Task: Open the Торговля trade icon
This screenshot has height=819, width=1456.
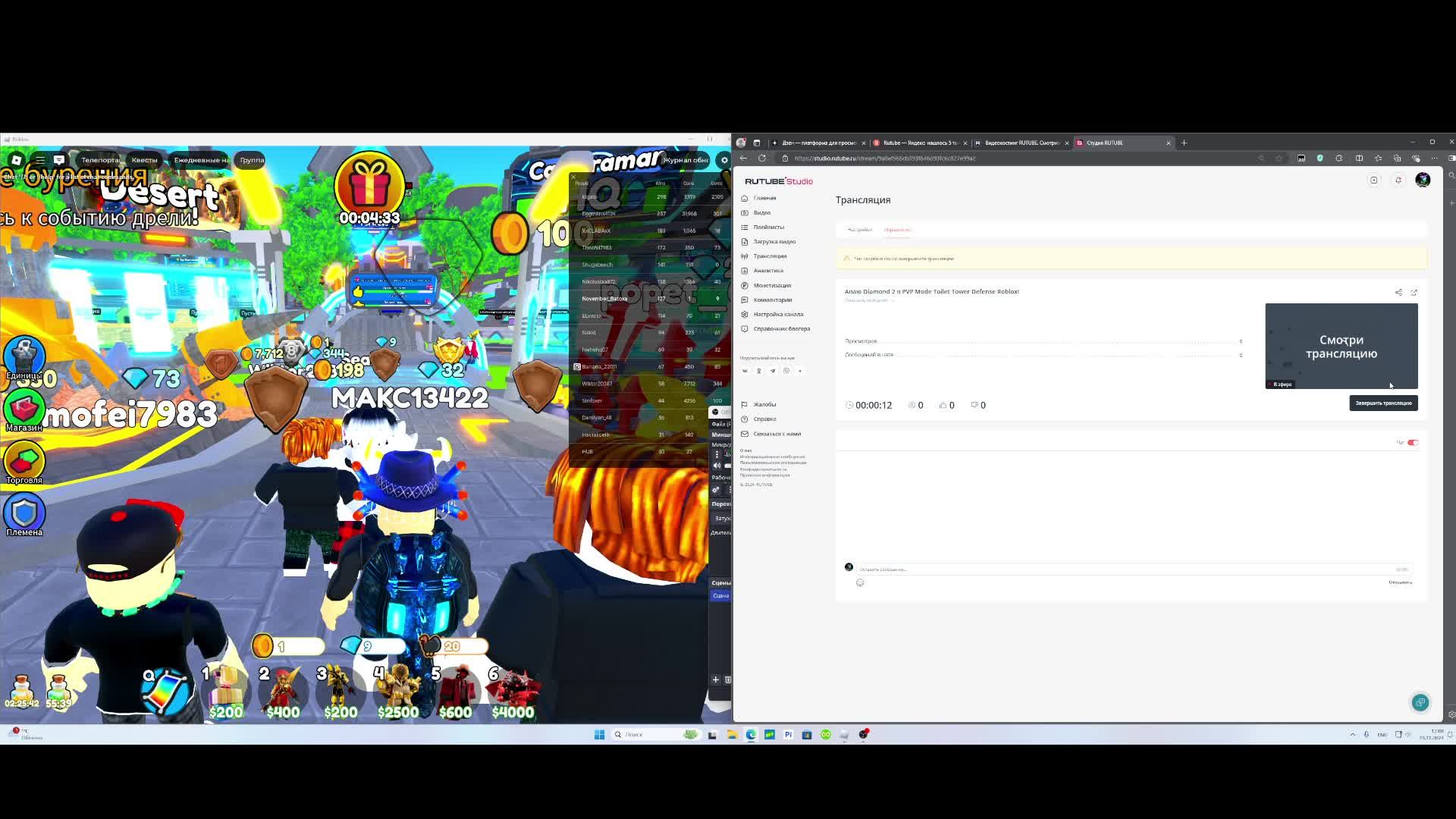Action: point(24,463)
